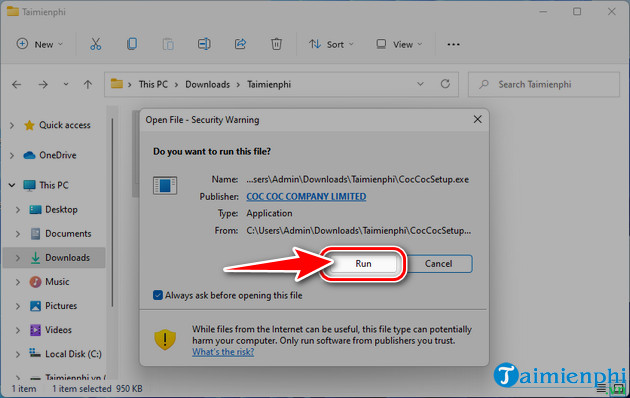Expand the Local Disk (C:) node
Viewport: 630px width, 398px height.
pos(18,354)
